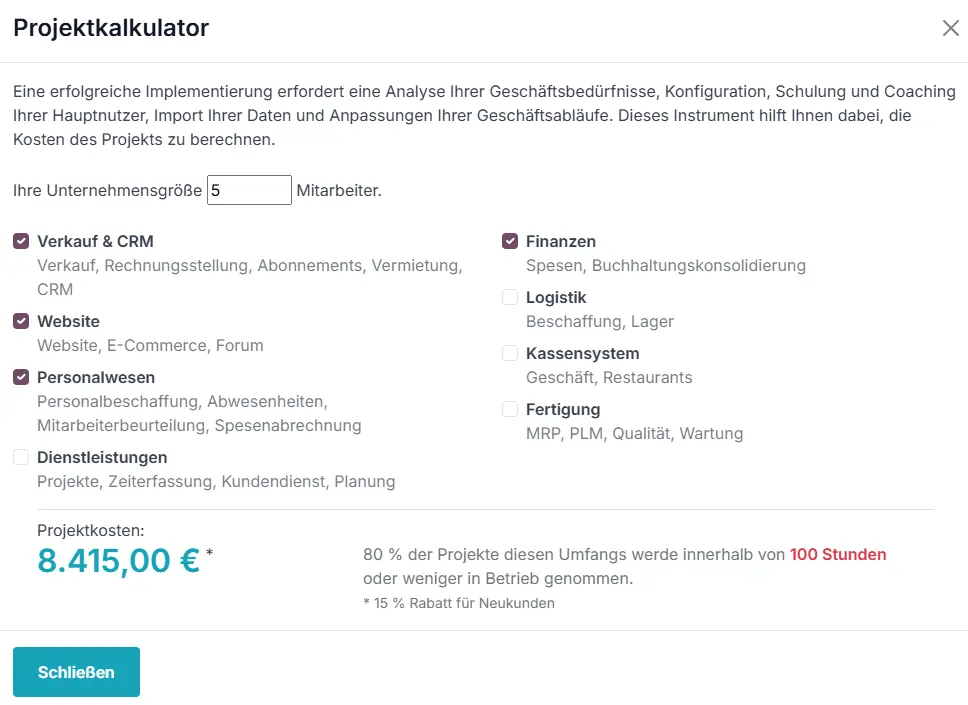This screenshot has height=705, width=968.
Task: Disable the Finanzen module
Action: [x=509, y=240]
